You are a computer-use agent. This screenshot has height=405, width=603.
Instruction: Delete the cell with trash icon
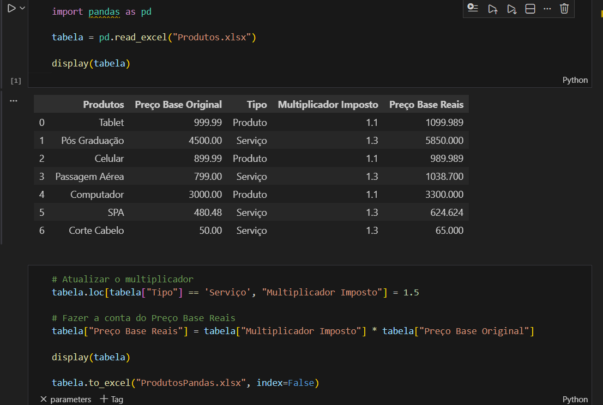point(565,9)
